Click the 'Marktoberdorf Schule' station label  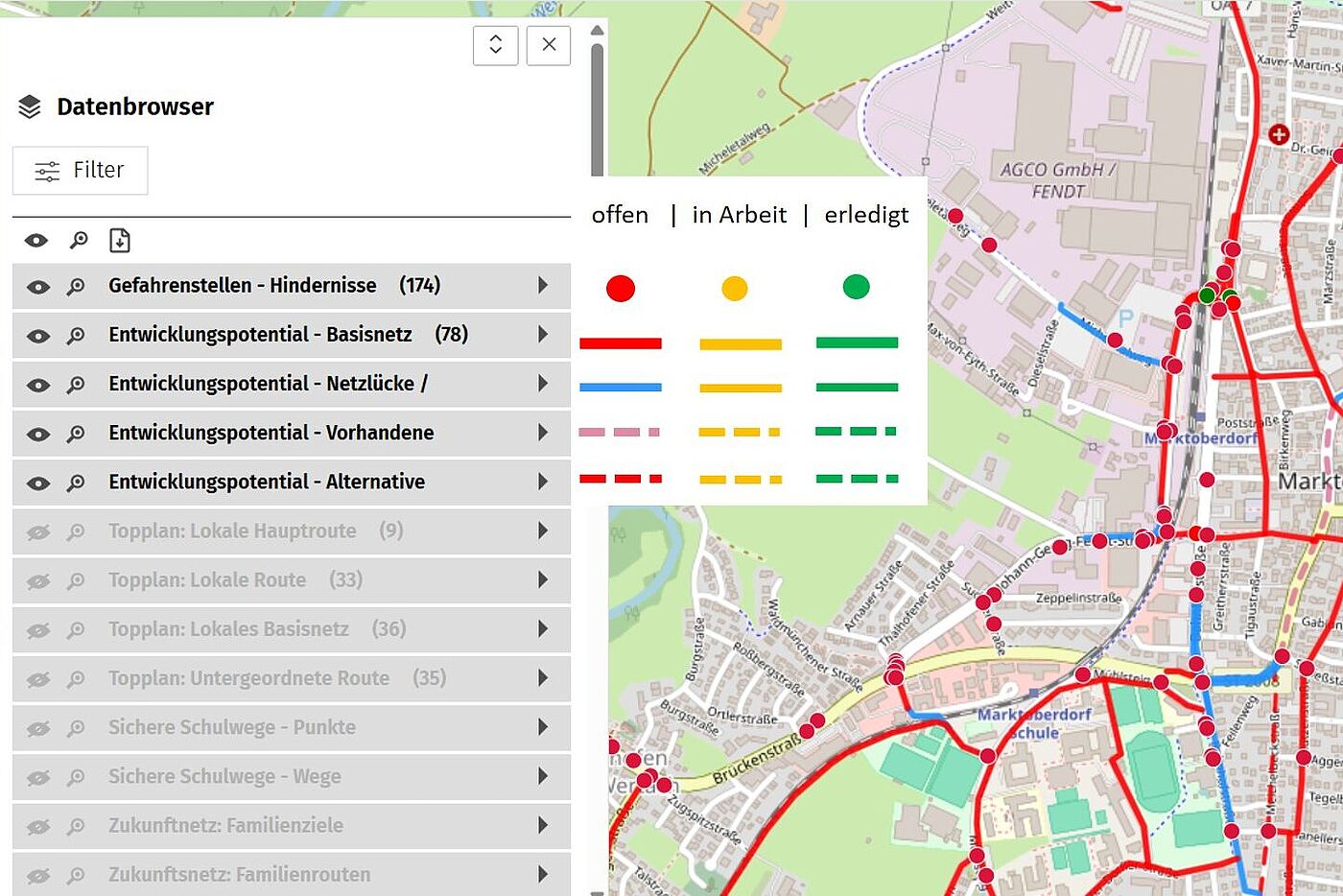click(x=1034, y=723)
